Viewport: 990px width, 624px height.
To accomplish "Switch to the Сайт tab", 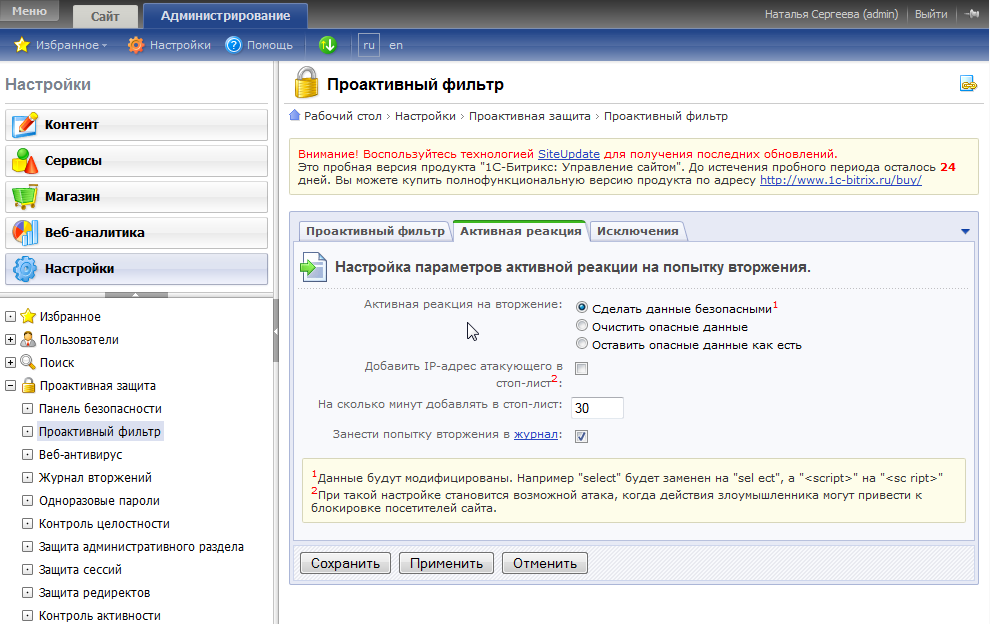I will tap(105, 16).
